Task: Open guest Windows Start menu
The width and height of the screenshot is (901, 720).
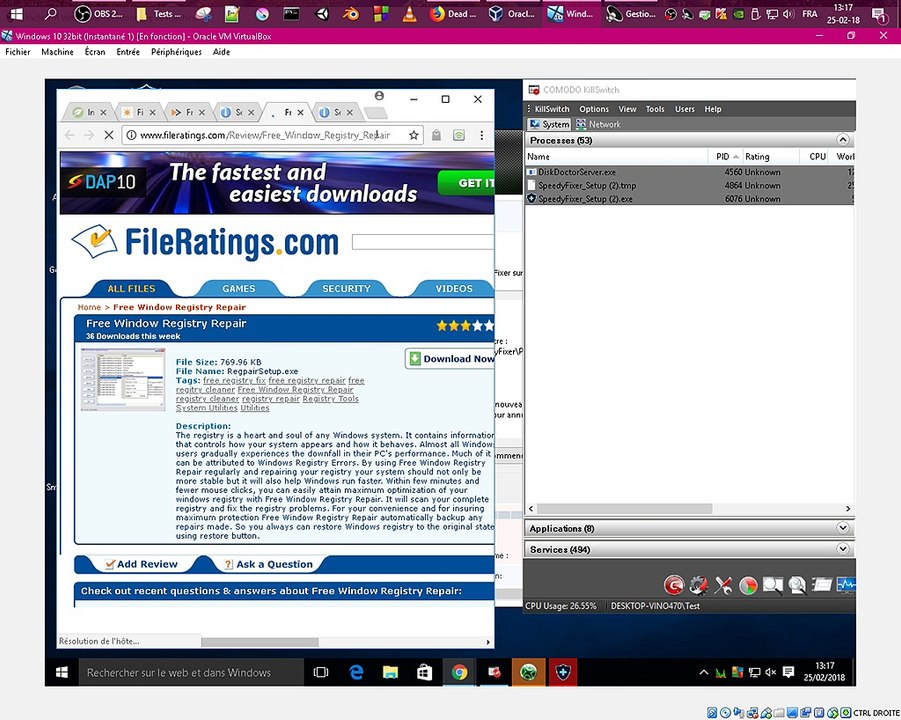Action: click(62, 672)
